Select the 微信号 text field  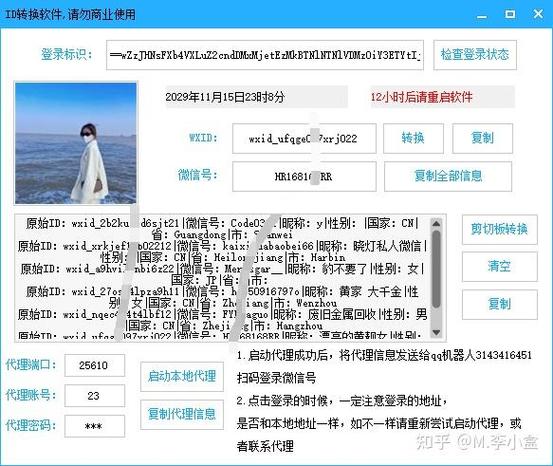pos(304,176)
